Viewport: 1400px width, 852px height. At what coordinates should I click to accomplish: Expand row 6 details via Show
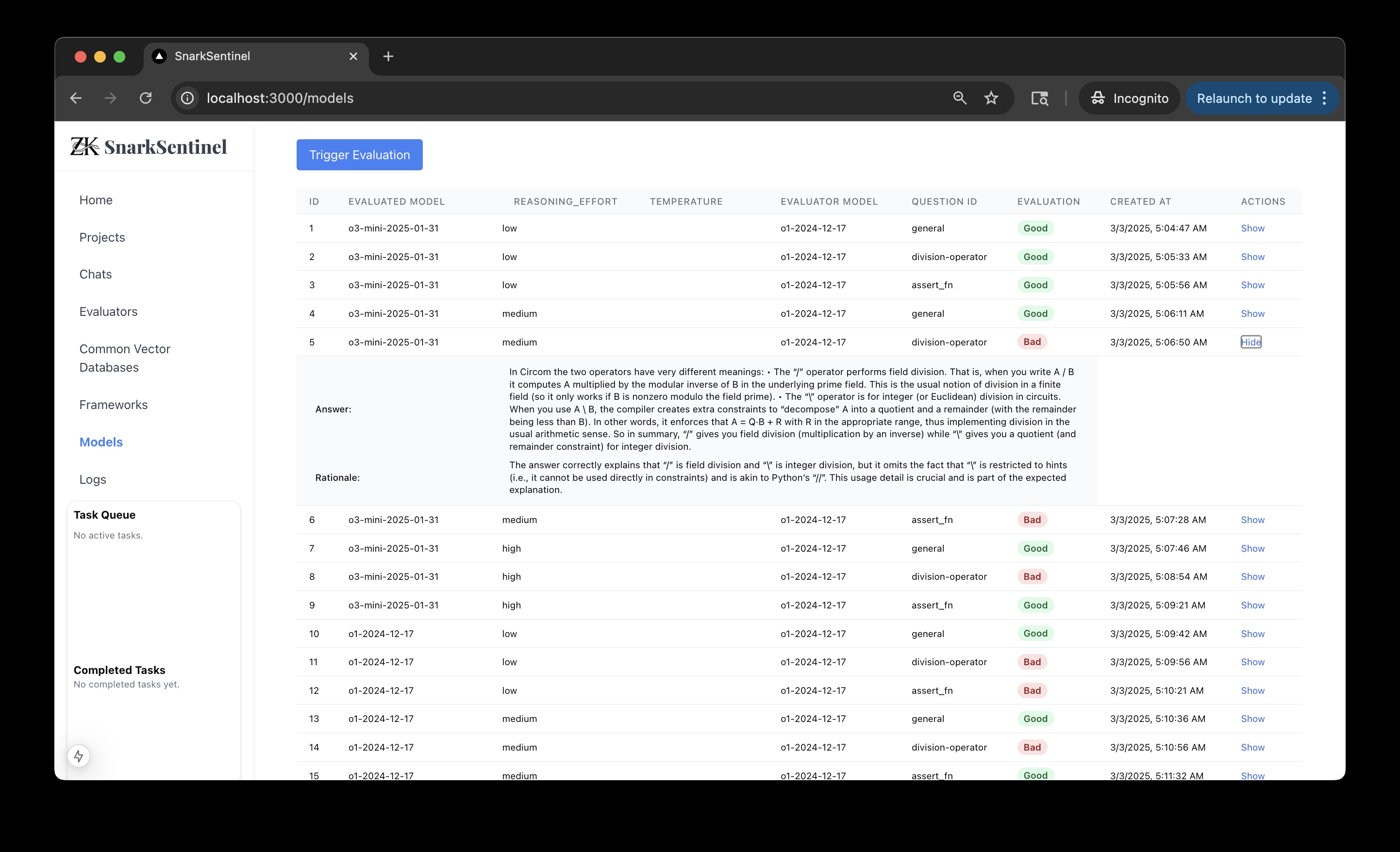(1252, 520)
